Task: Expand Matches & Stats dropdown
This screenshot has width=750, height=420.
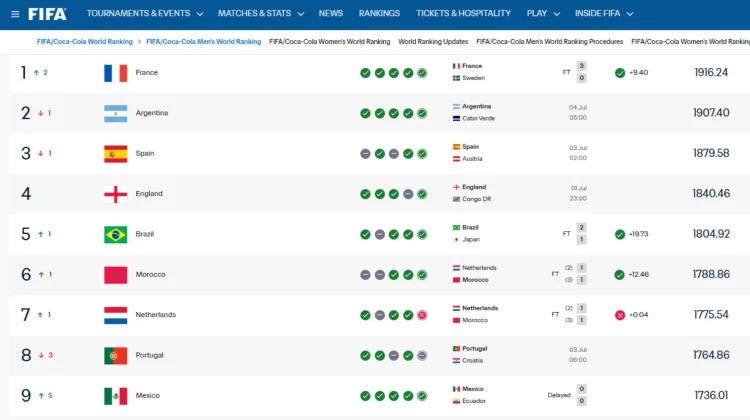Action: pos(261,13)
